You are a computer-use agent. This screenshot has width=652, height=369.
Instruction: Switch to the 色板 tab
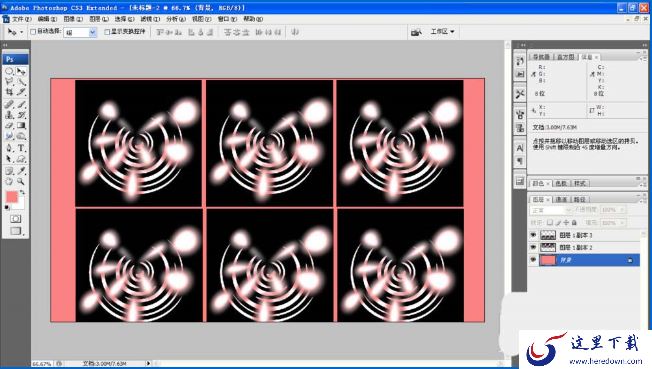coord(561,183)
